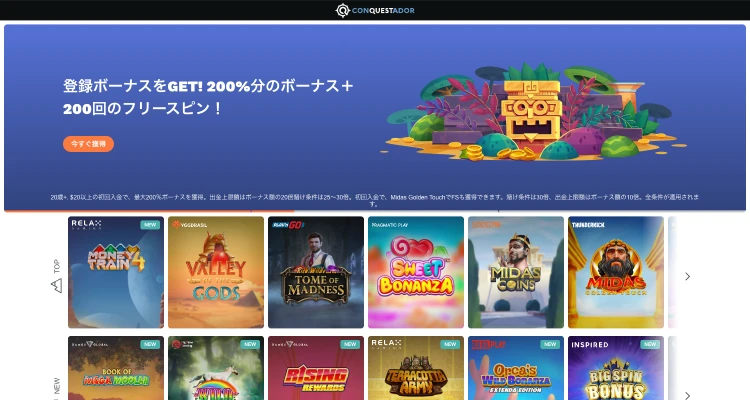Click NEW badge on Big Spin Bonus

650,344
